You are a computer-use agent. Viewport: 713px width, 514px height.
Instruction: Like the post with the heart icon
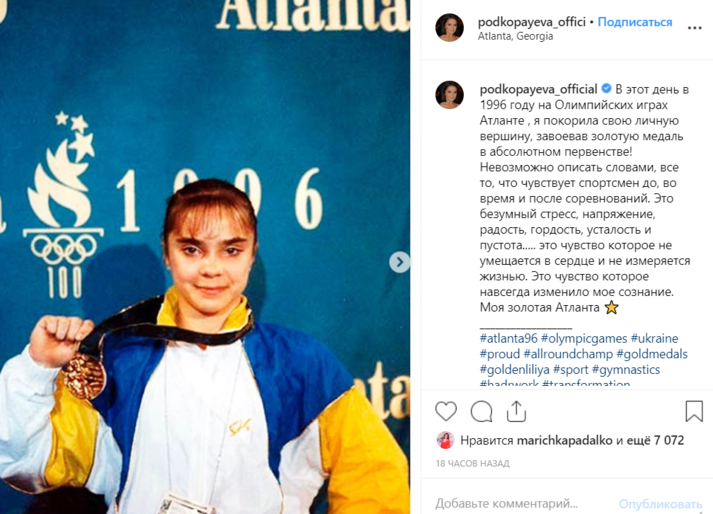pos(446,411)
